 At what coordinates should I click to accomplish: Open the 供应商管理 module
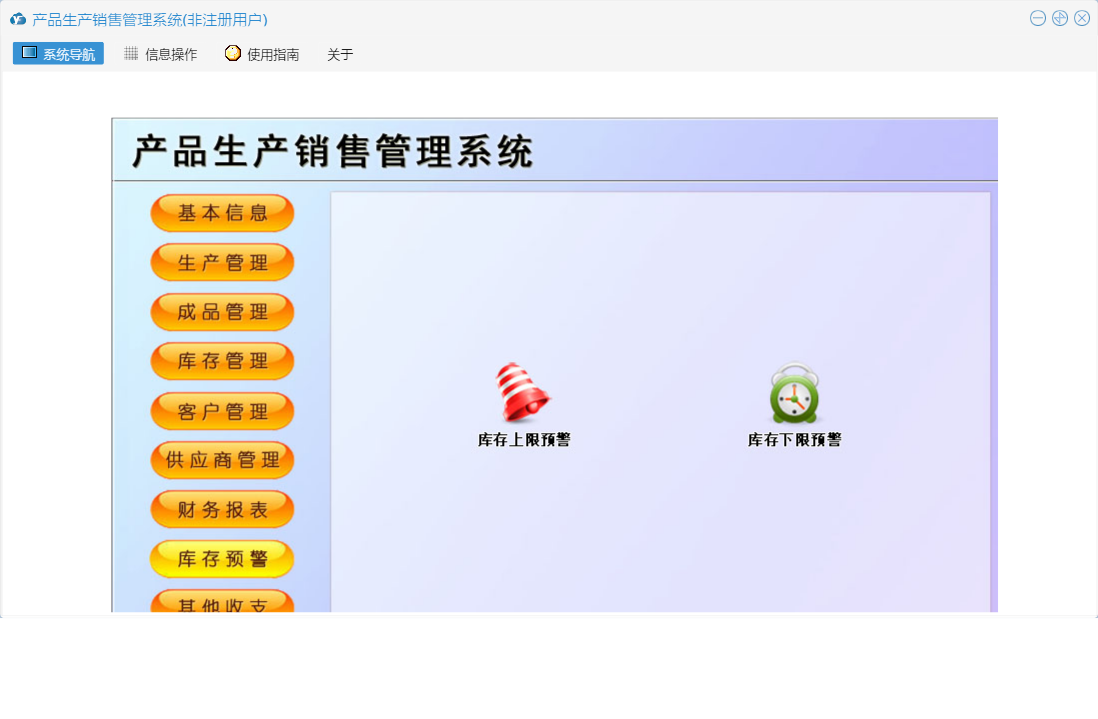pyautogui.click(x=222, y=460)
